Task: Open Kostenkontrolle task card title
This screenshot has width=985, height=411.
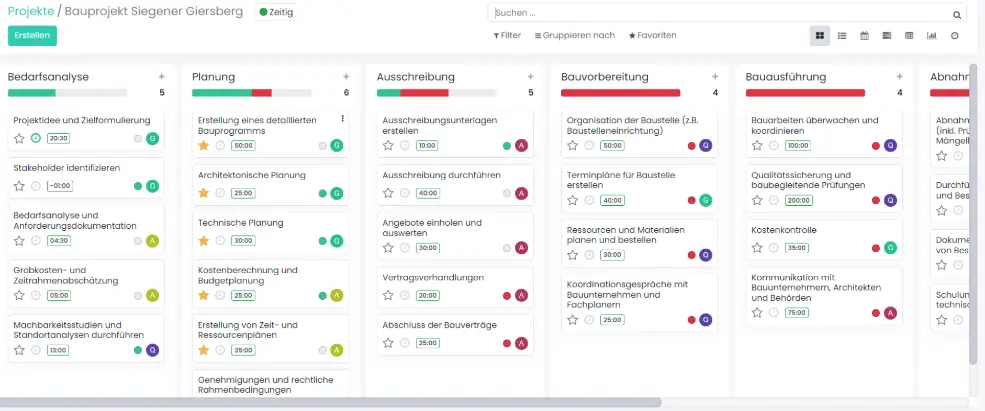Action: point(784,230)
